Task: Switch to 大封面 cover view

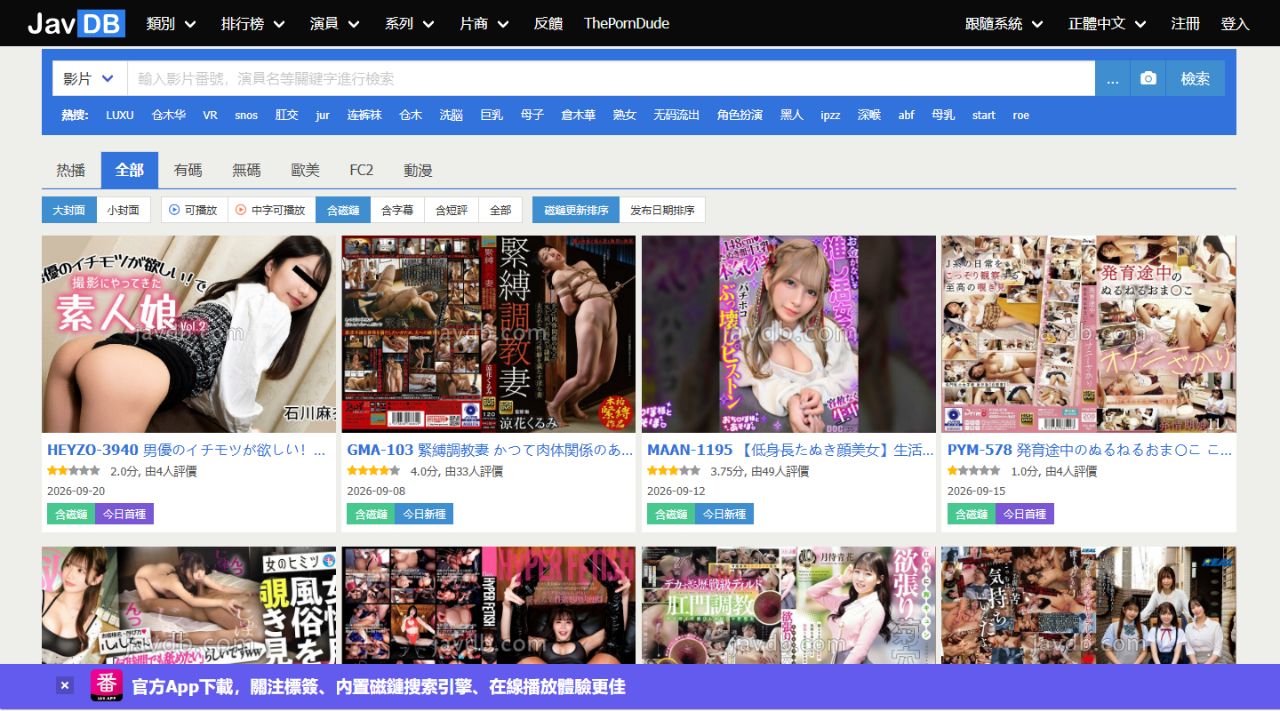Action: pyautogui.click(x=70, y=210)
